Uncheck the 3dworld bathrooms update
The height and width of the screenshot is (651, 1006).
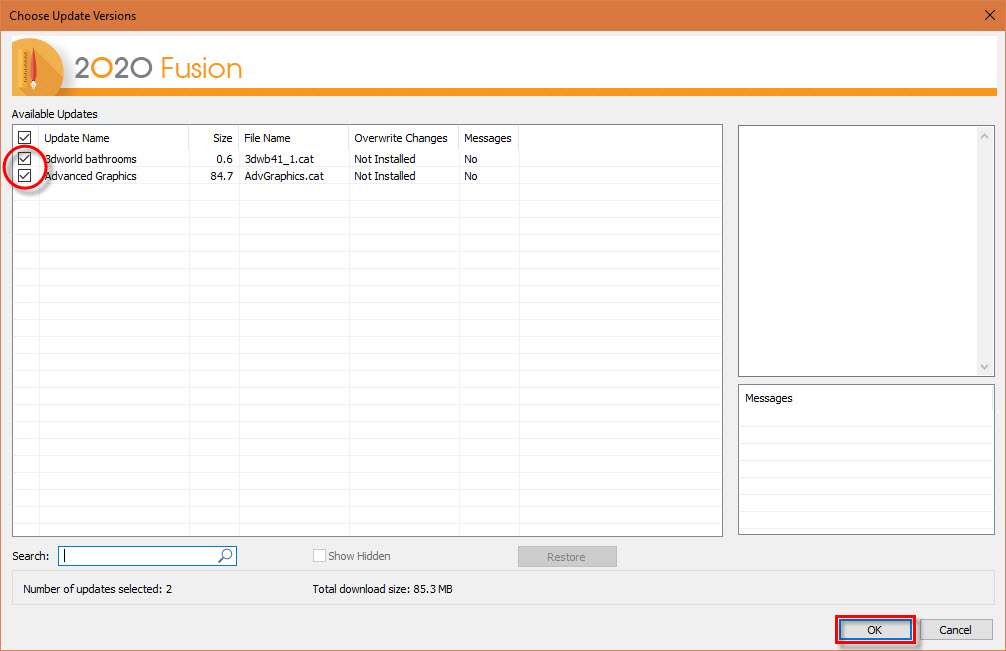tap(23, 158)
